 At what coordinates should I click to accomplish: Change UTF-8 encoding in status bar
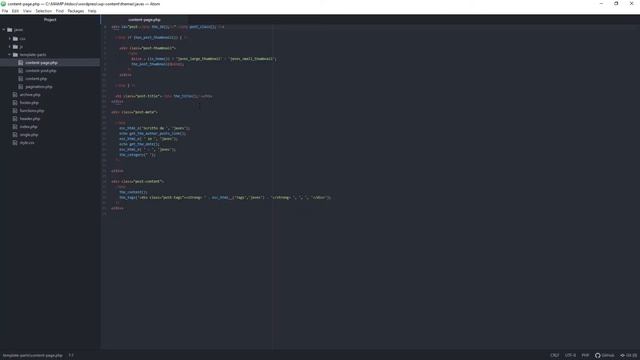[570, 355]
